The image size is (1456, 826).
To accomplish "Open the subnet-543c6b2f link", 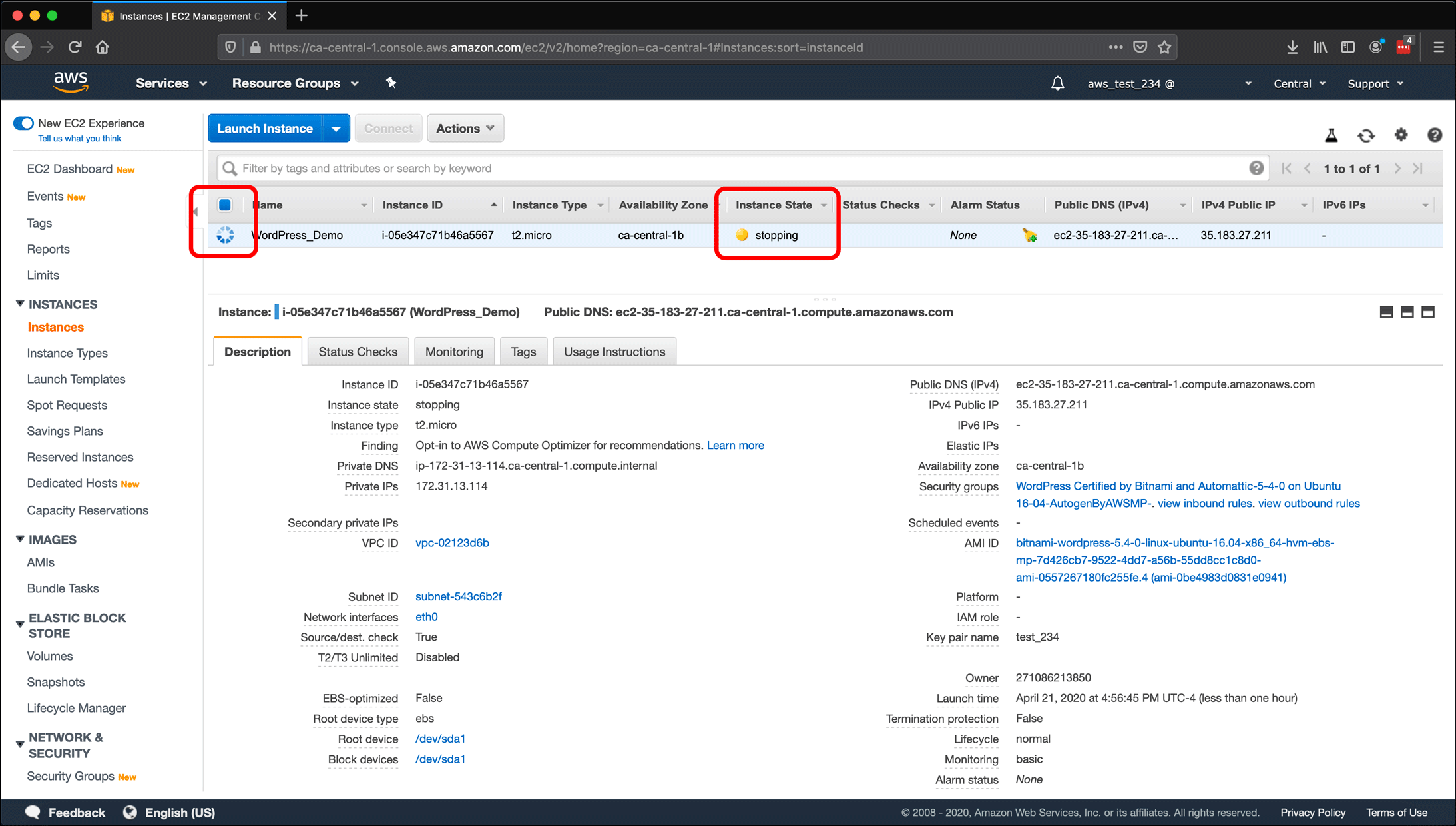I will [459, 596].
